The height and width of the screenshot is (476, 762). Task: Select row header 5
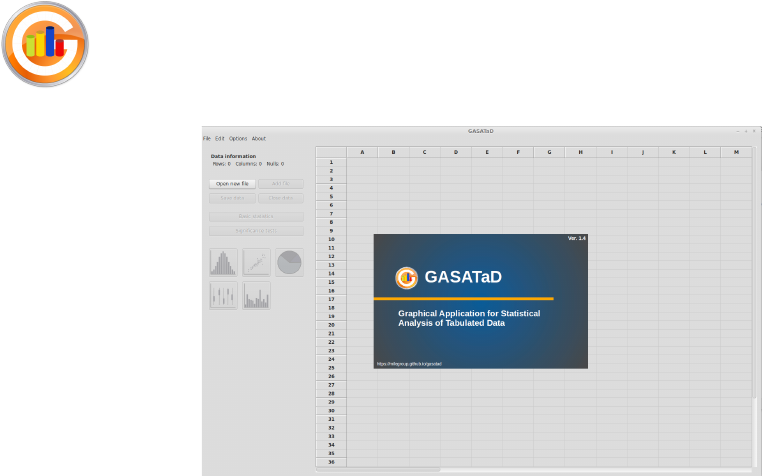point(331,196)
